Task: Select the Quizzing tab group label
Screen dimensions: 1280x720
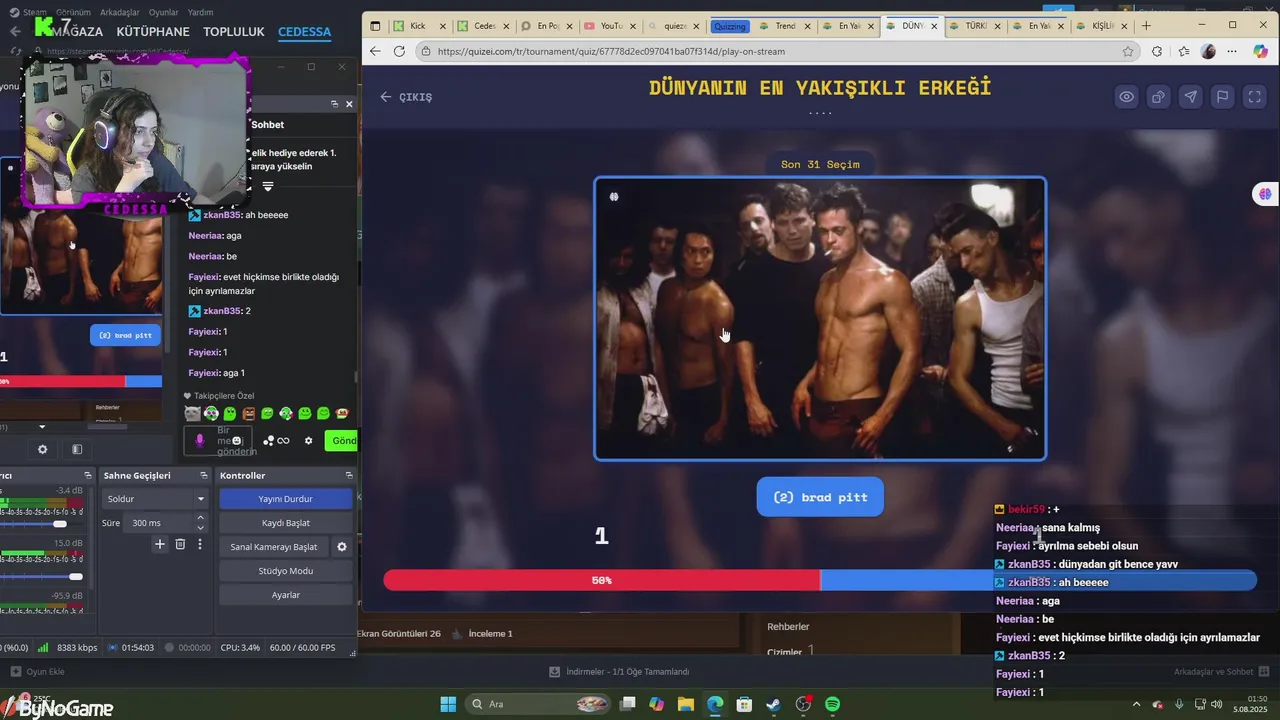Action: click(x=730, y=26)
